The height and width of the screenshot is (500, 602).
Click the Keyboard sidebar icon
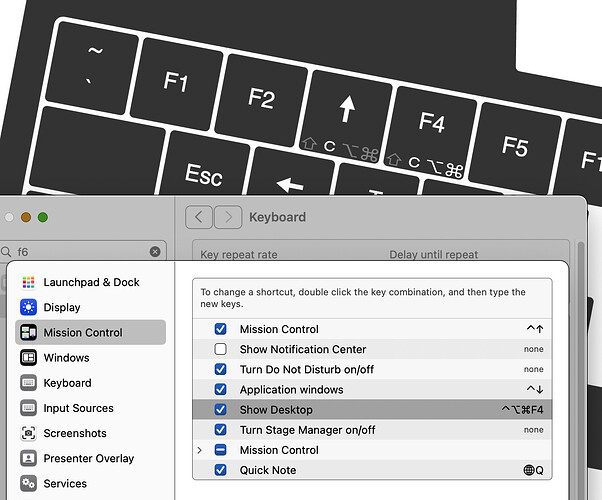click(x=28, y=383)
